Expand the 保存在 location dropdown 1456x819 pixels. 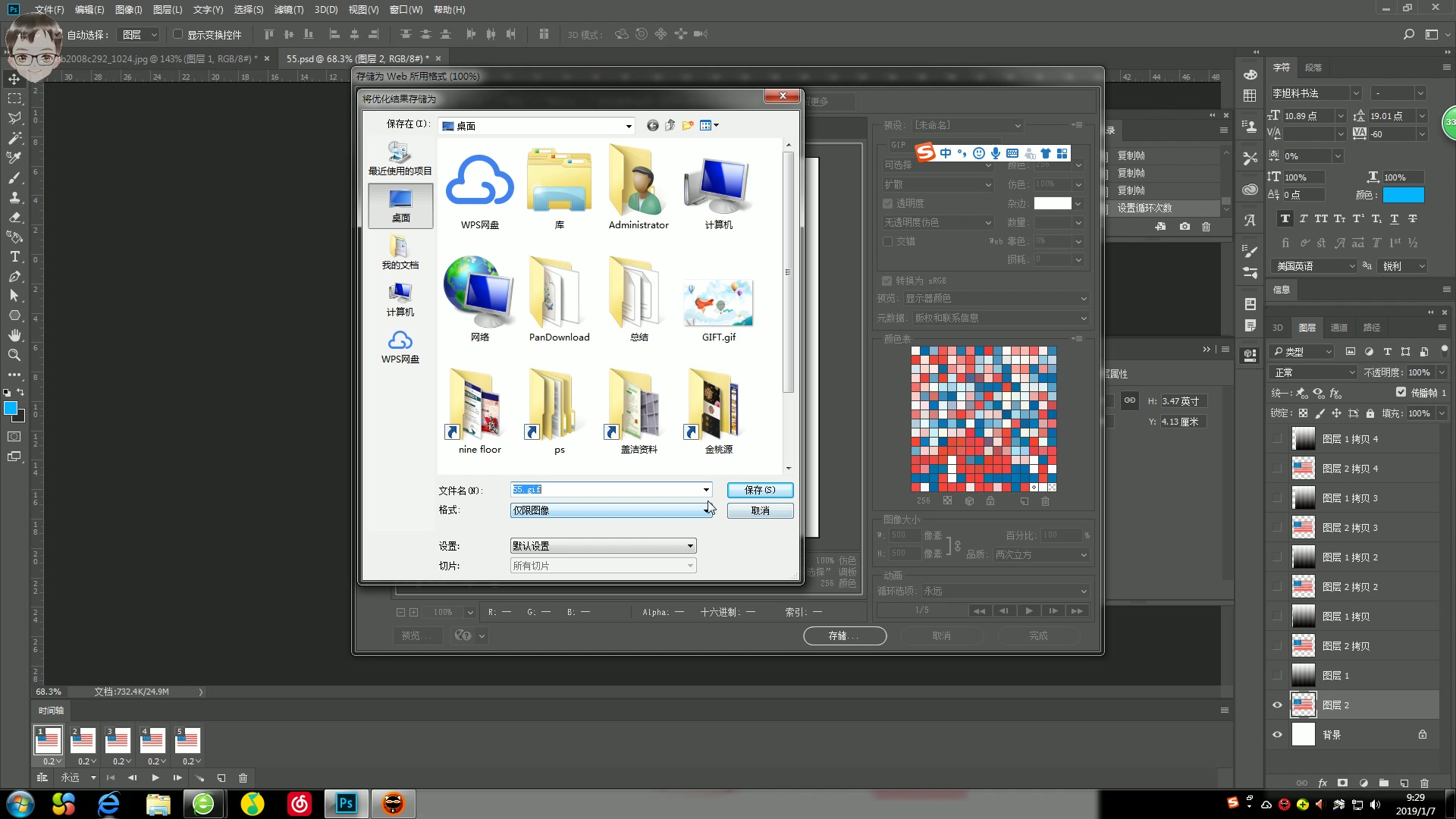(x=628, y=127)
